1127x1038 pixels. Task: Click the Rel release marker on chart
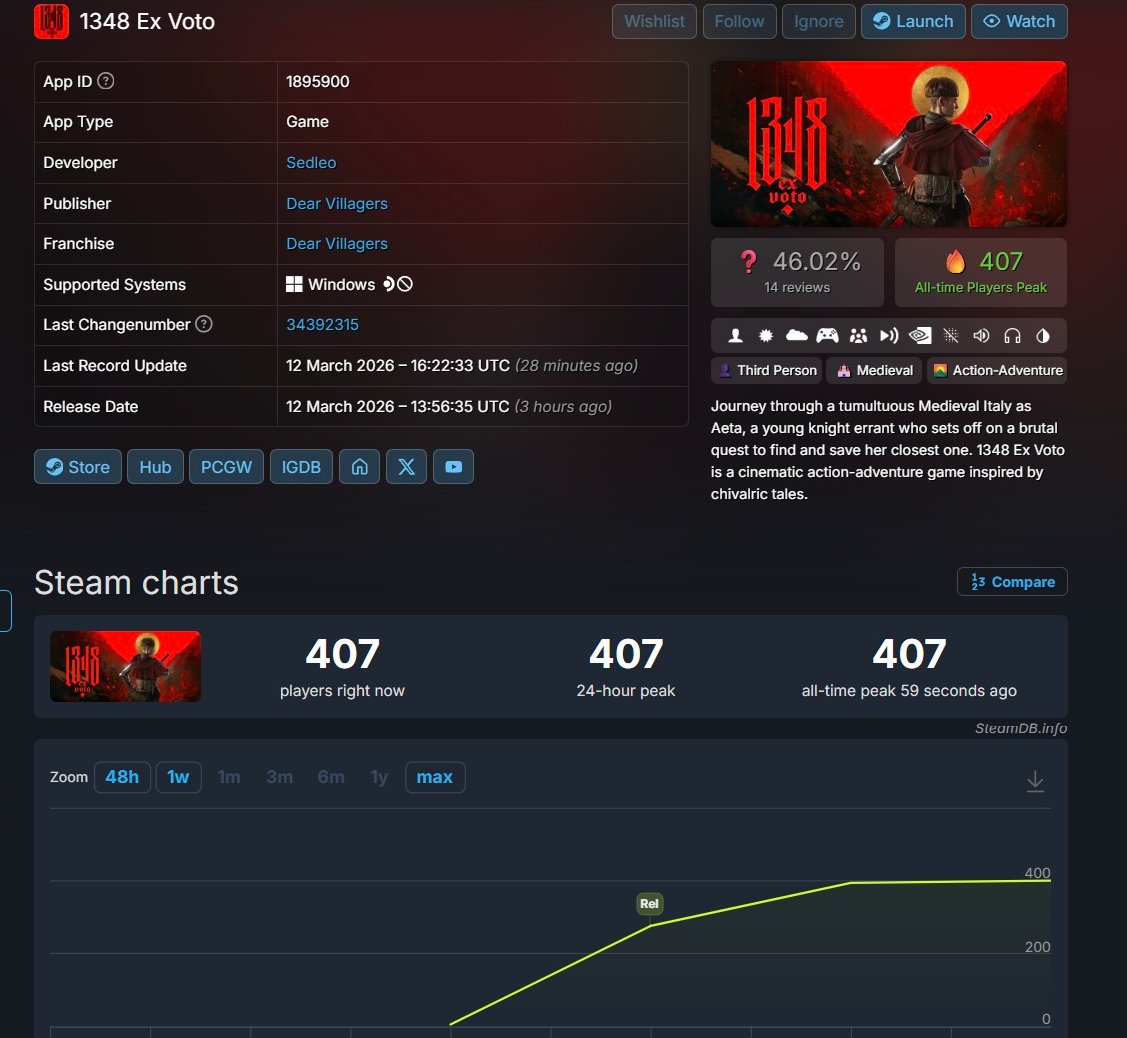(x=649, y=904)
